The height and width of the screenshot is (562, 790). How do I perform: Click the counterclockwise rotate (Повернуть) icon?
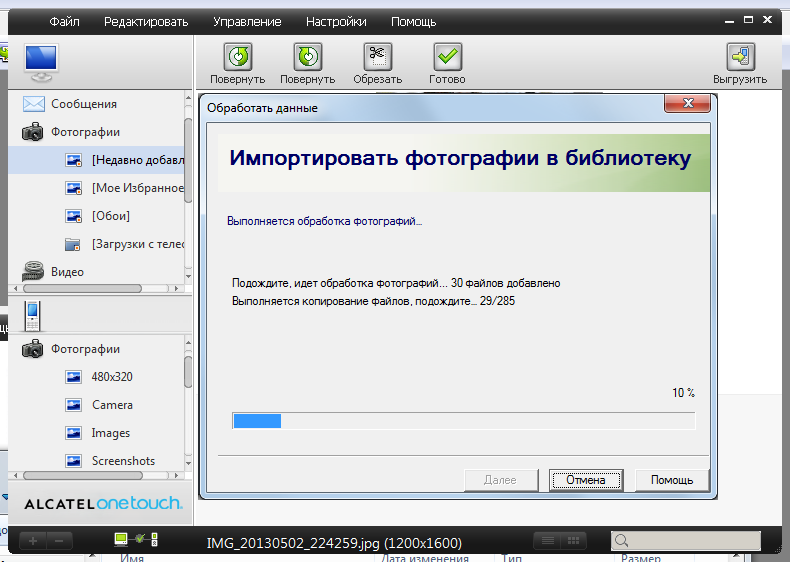[x=237, y=57]
